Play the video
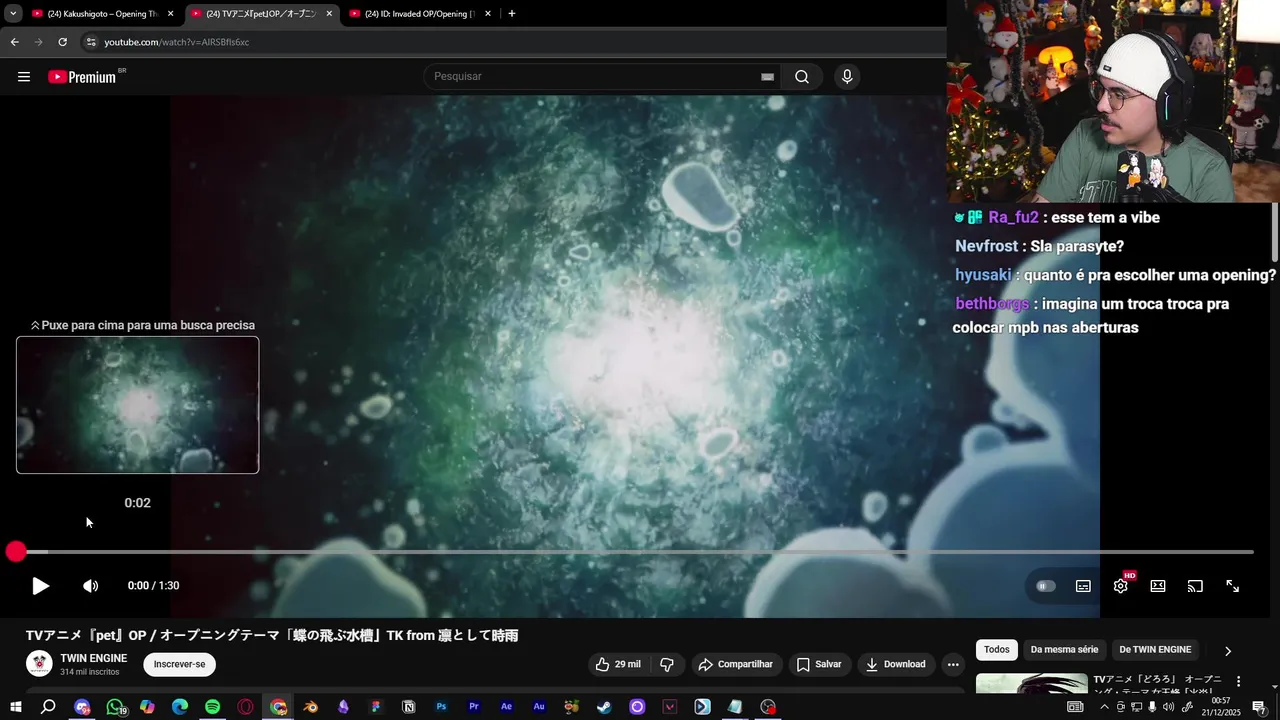This screenshot has width=1280, height=720. pyautogui.click(x=40, y=586)
